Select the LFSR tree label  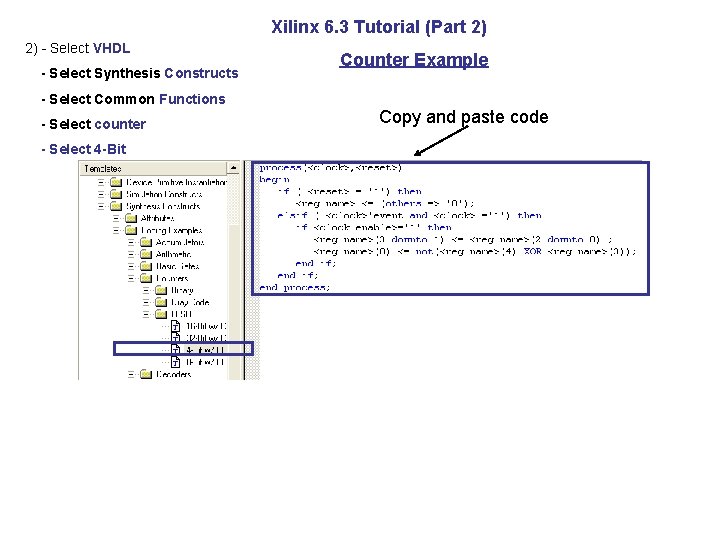tap(181, 314)
